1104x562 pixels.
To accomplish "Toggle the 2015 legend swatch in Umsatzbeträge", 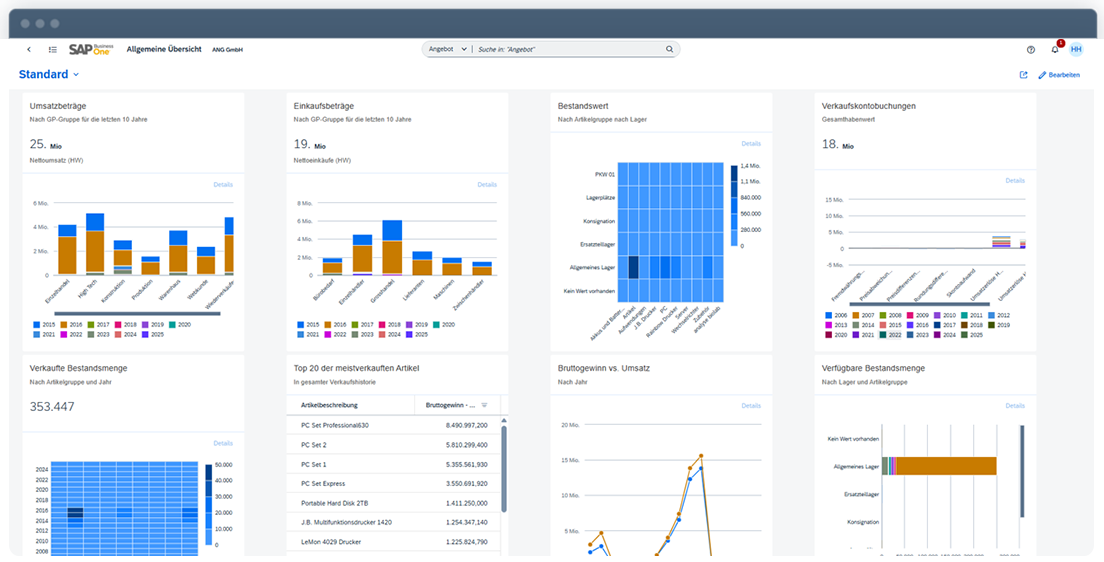I will click(x=35, y=325).
